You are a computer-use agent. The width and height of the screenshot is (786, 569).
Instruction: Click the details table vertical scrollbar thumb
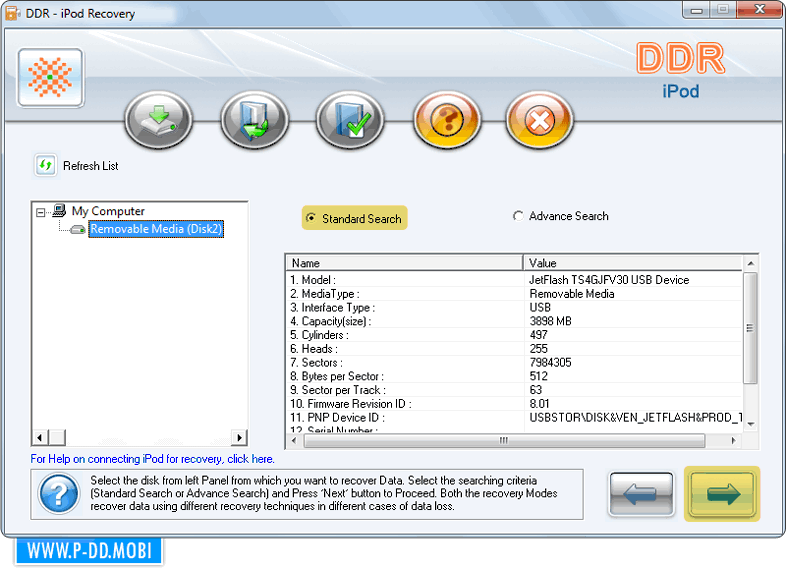pyautogui.click(x=750, y=328)
